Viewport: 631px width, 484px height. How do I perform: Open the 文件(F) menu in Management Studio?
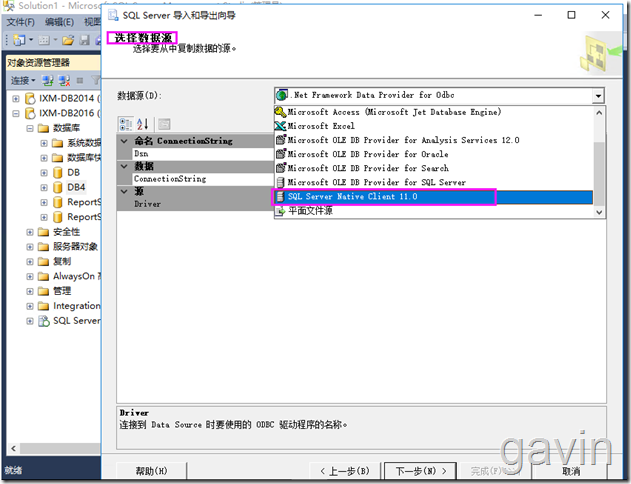pos(21,22)
